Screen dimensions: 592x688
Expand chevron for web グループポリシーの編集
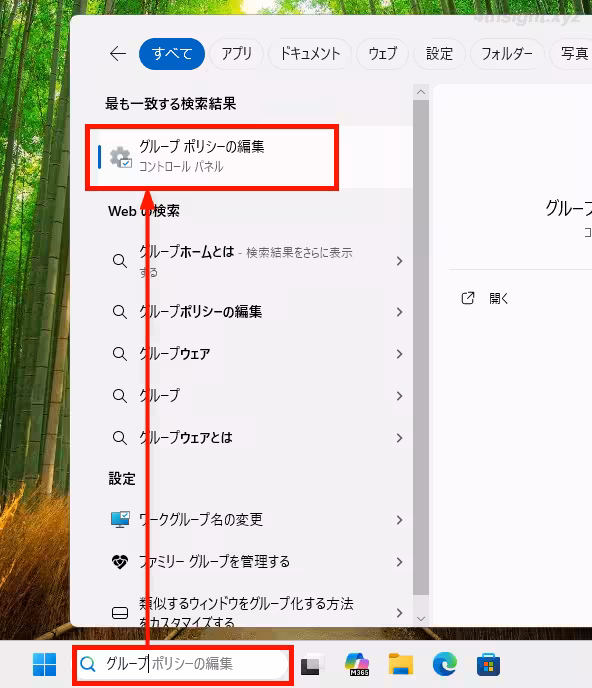click(x=399, y=312)
